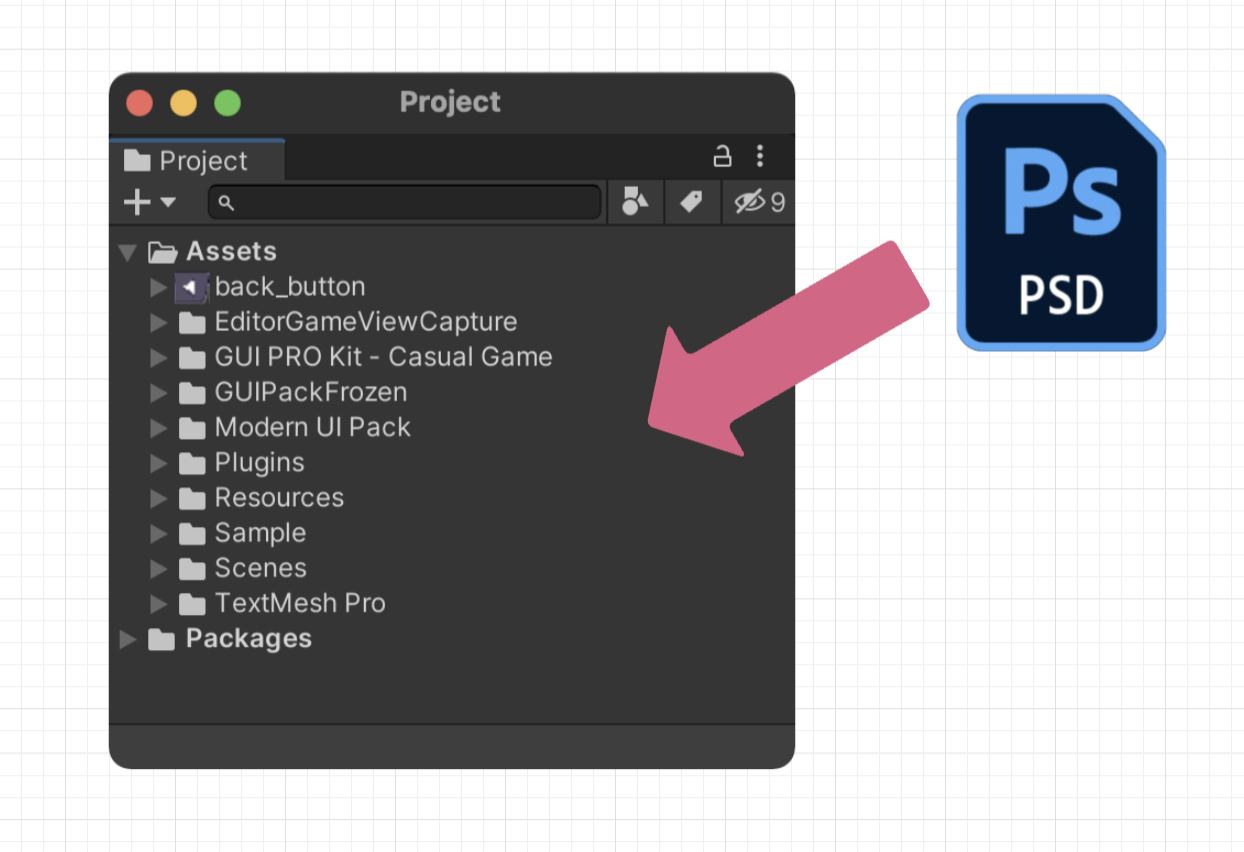The height and width of the screenshot is (852, 1244).
Task: Search by label tag icon
Action: pyautogui.click(x=690, y=202)
